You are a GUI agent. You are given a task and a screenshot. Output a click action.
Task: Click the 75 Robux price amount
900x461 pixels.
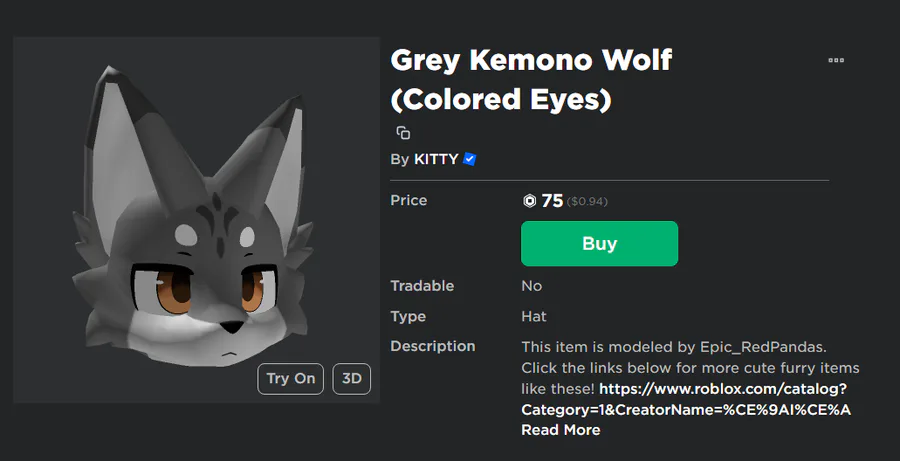coord(552,201)
